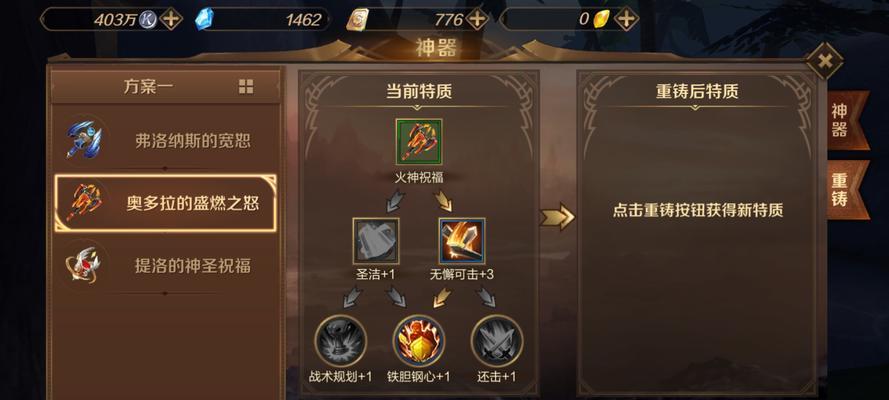
Task: Switch to the 神器 side tab
Action: pos(846,120)
